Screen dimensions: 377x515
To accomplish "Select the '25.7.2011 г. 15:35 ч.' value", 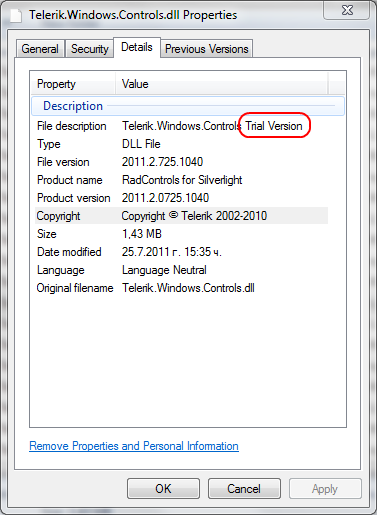I will (x=172, y=252).
